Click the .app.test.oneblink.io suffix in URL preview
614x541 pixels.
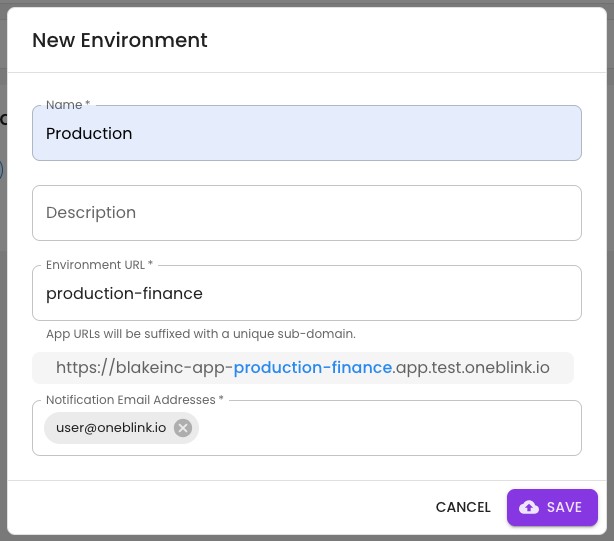(x=471, y=367)
